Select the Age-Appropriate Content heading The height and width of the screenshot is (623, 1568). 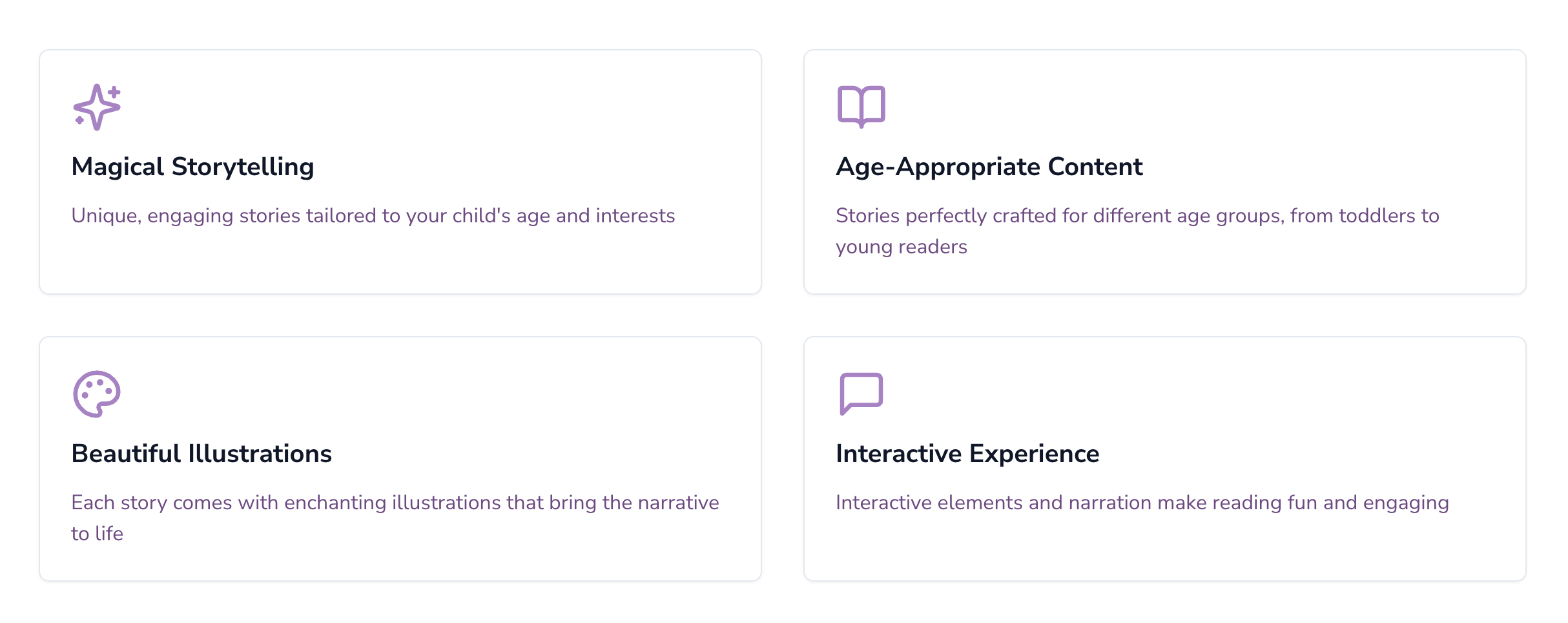click(989, 167)
